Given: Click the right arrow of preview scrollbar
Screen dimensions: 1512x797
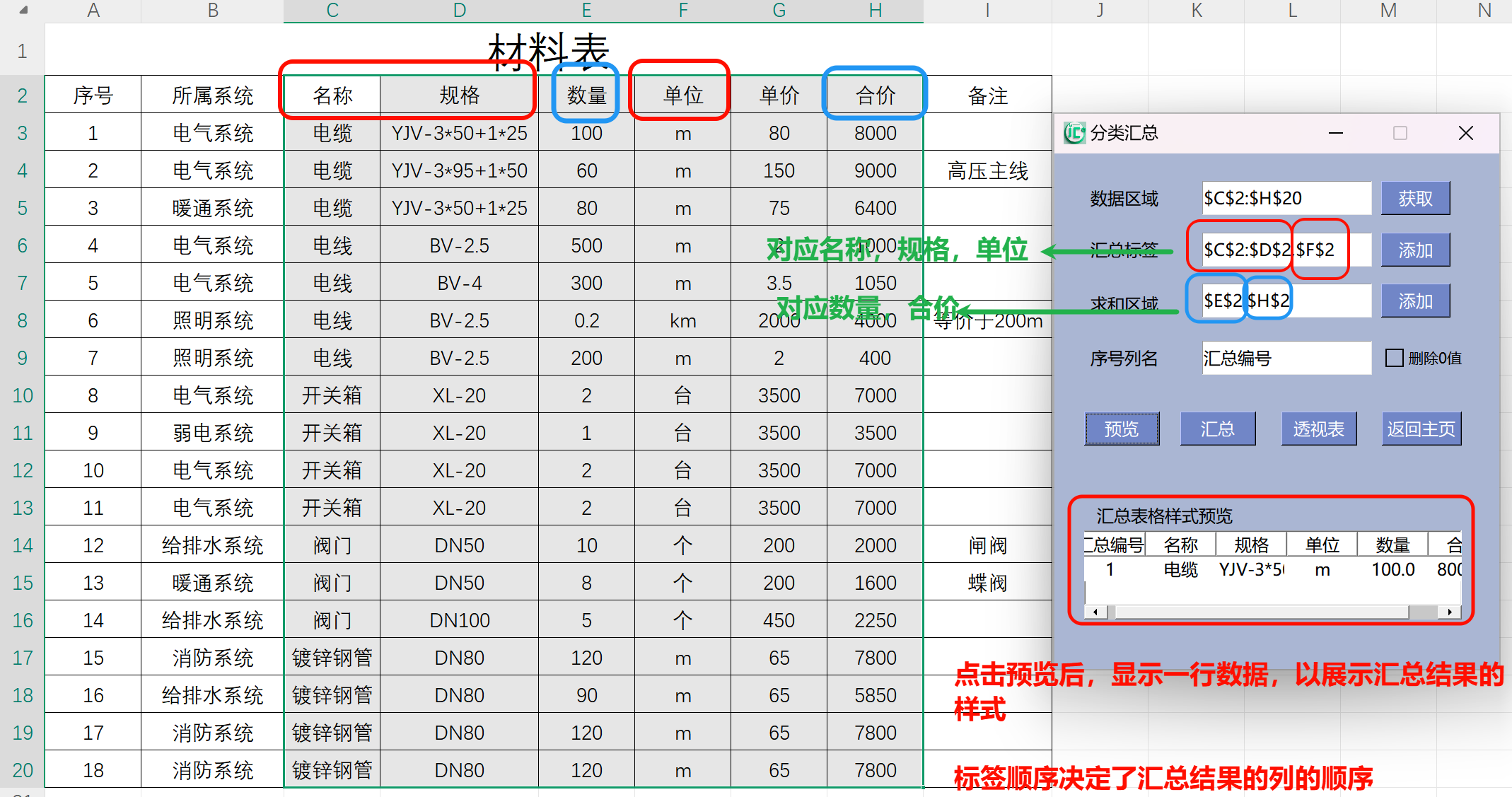Looking at the screenshot, I should [x=1450, y=612].
